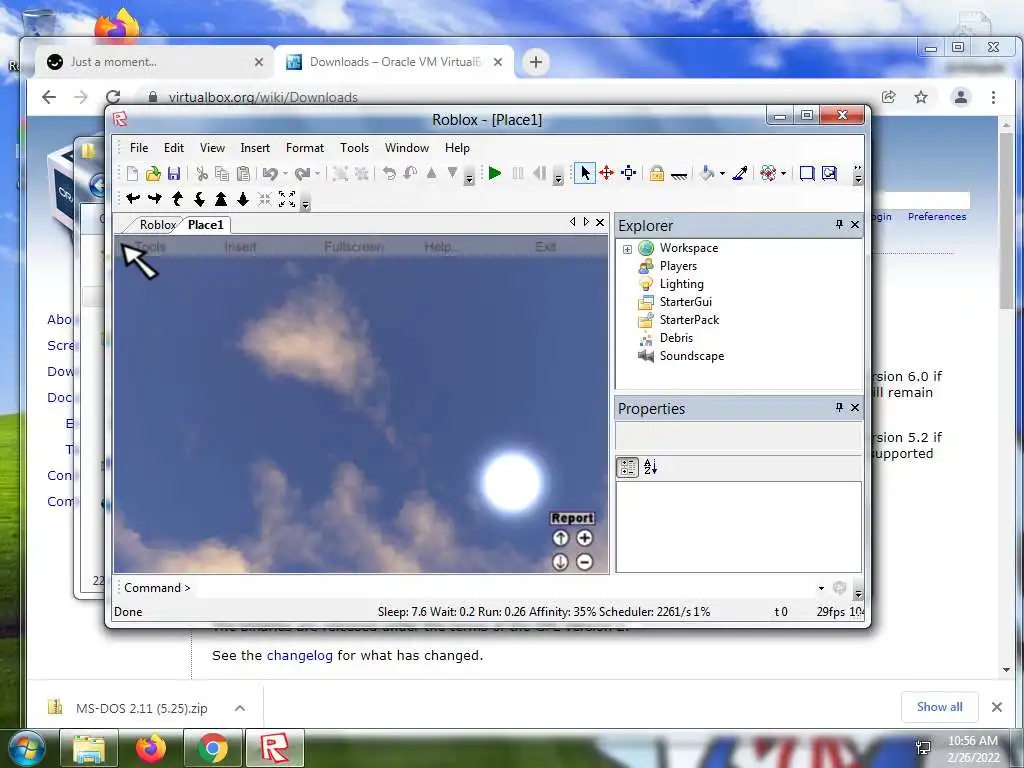Select Lighting in the Explorer tree
The width and height of the screenshot is (1024, 768).
[681, 284]
